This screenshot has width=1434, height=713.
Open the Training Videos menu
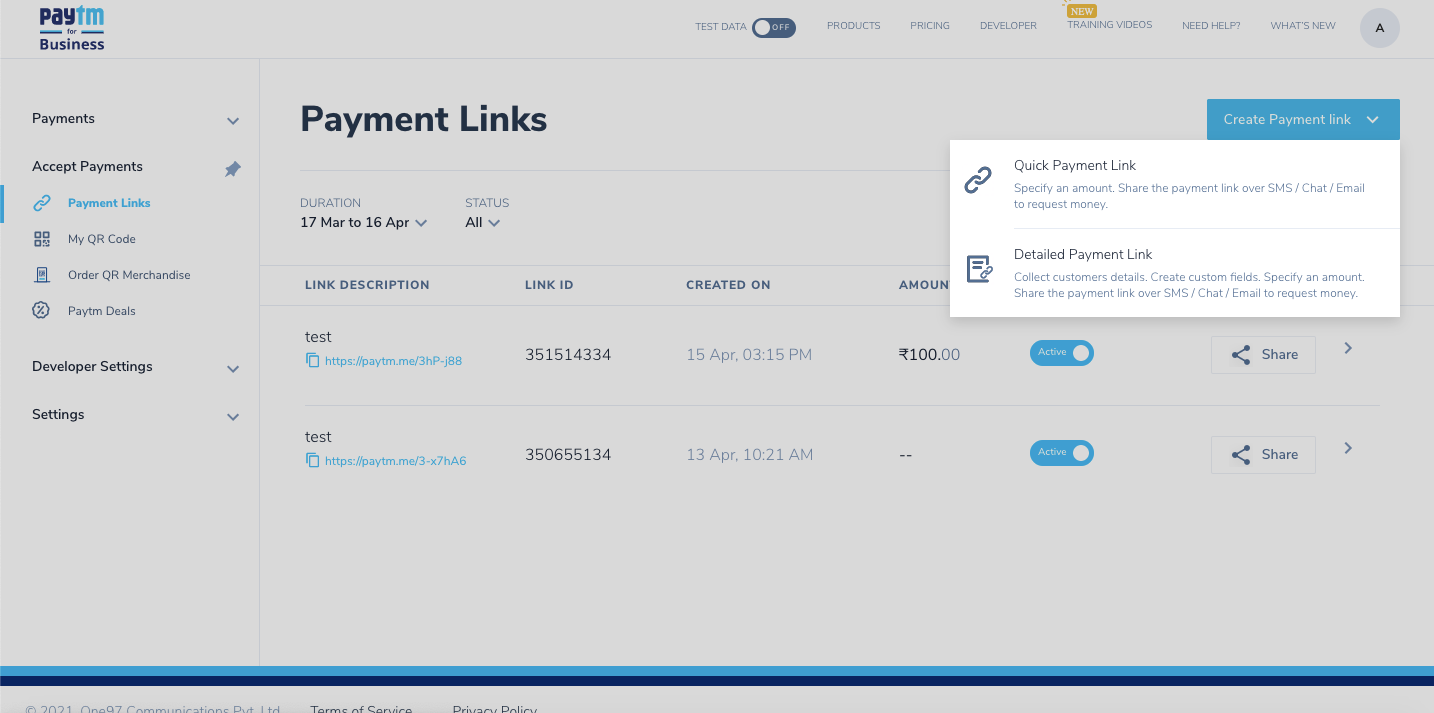(1108, 24)
